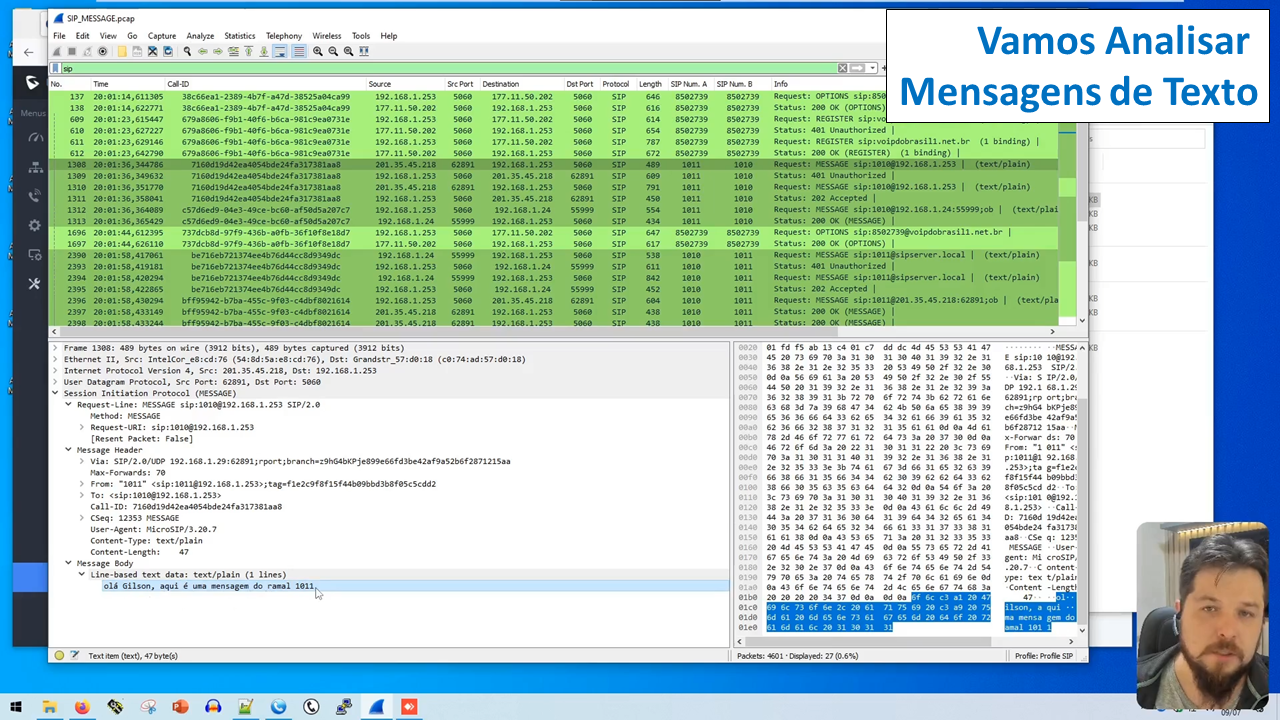Screen dimensions: 1280x720
Task: Select the User-Agent MicroSIP/3.20.7 line
Action: (153, 529)
